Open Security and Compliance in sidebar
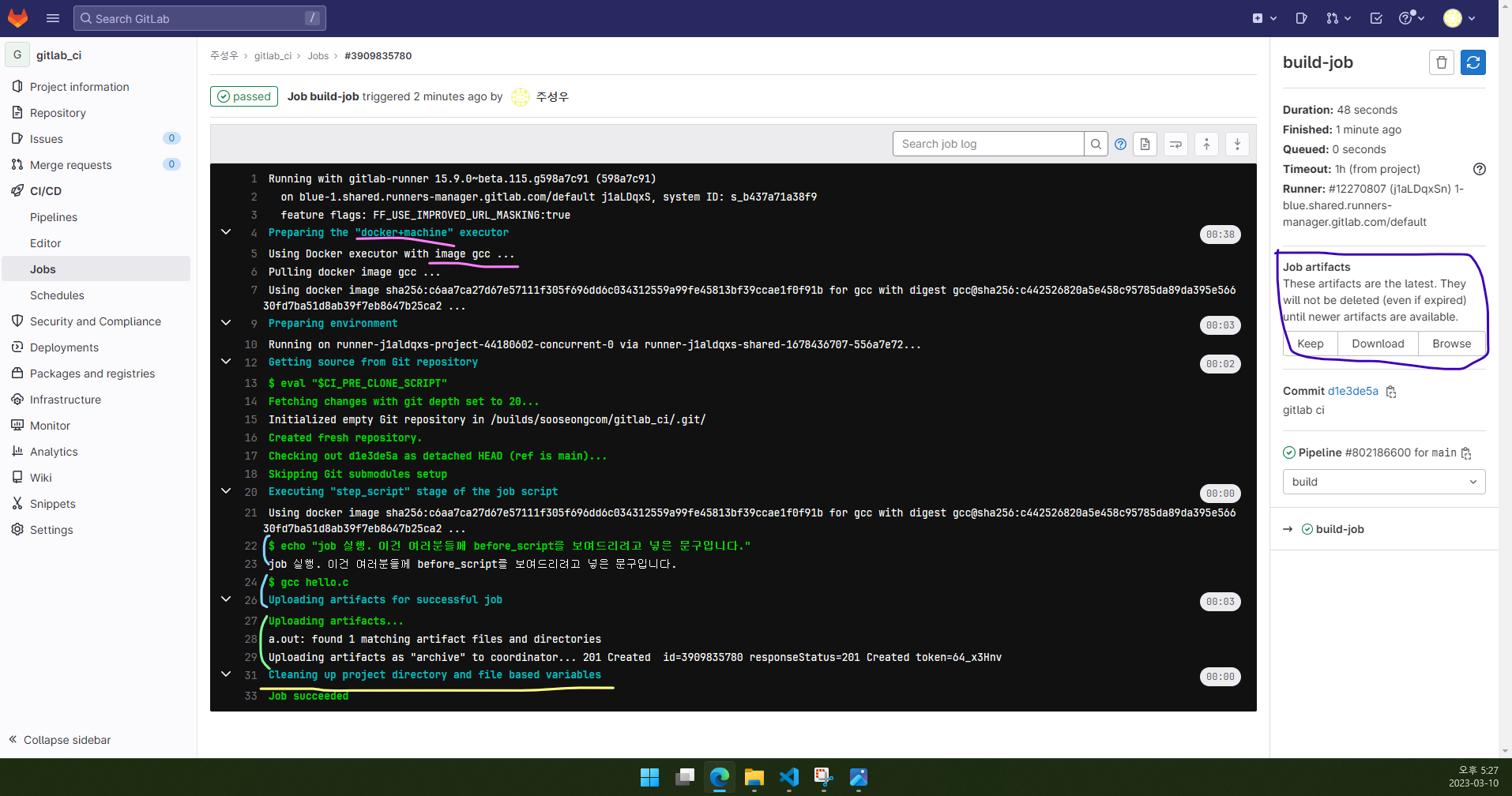The width and height of the screenshot is (1512, 796). click(x=96, y=321)
